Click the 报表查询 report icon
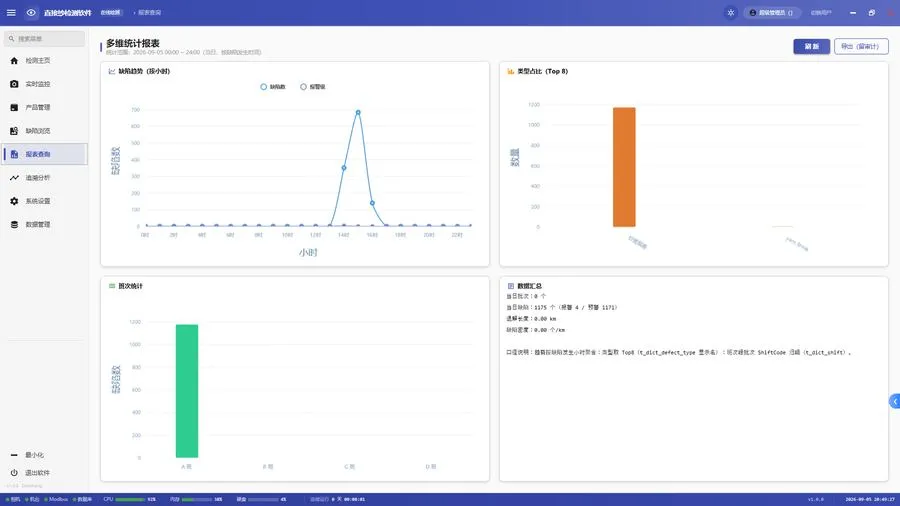Image resolution: width=900 pixels, height=506 pixels. point(14,154)
